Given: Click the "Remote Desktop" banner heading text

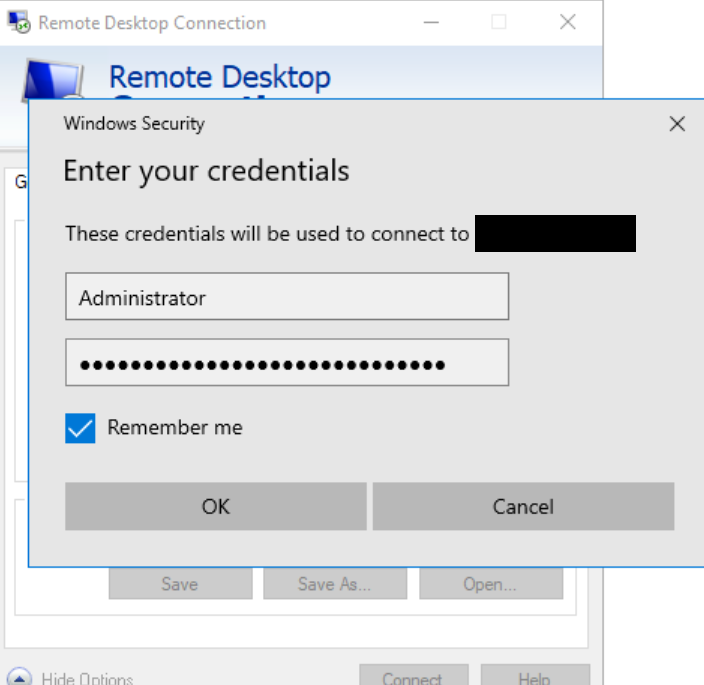Looking at the screenshot, I should pyautogui.click(x=220, y=77).
